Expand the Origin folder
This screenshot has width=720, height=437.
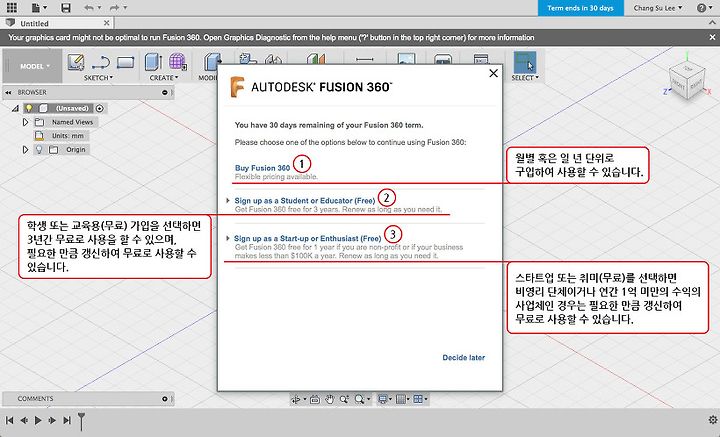click(x=25, y=150)
